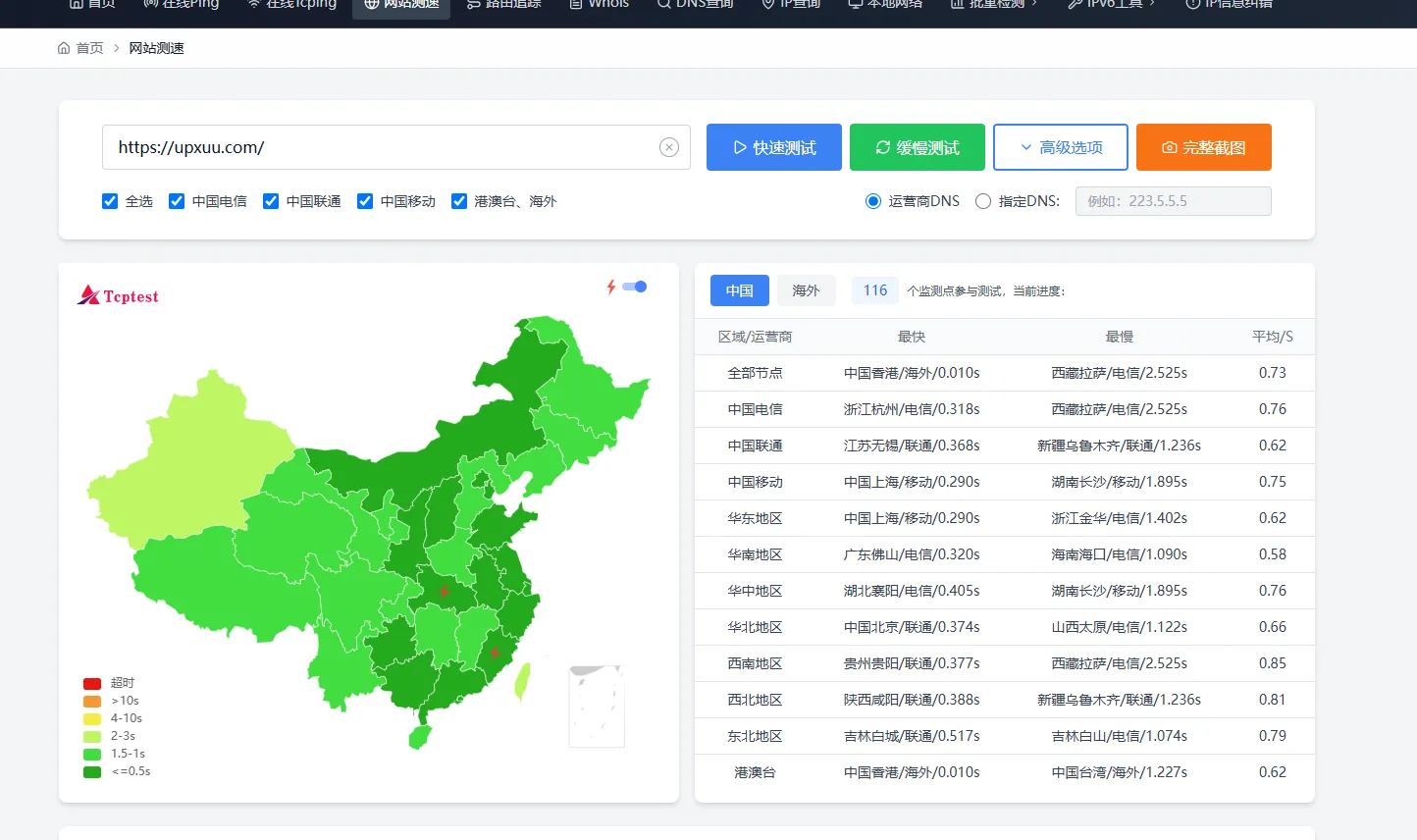Click 浙江杭州/电信/0.318s fastest cell
The width and height of the screenshot is (1417, 840).
tap(912, 409)
